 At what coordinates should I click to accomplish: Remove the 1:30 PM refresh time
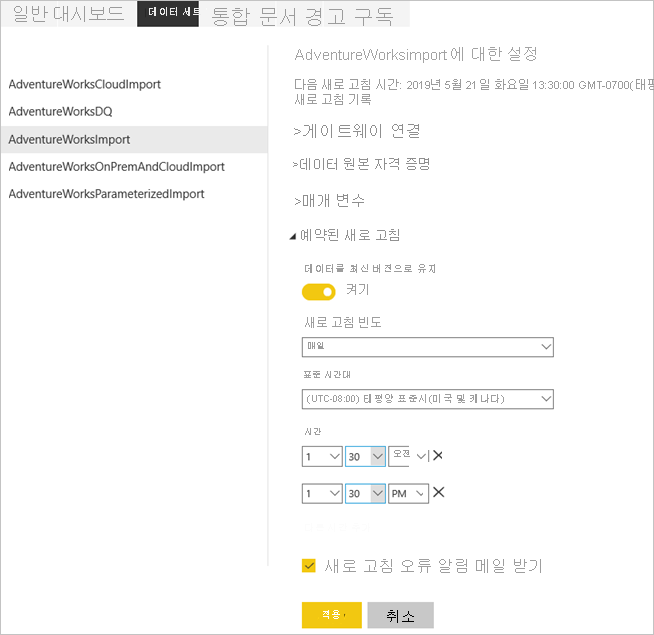[x=438, y=492]
